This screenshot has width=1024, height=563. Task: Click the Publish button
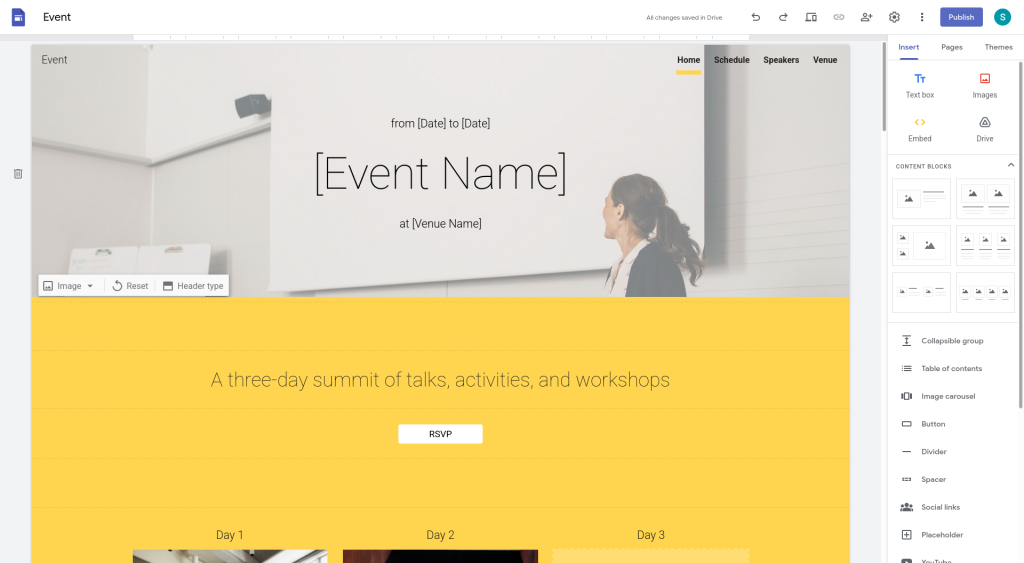click(x=961, y=17)
